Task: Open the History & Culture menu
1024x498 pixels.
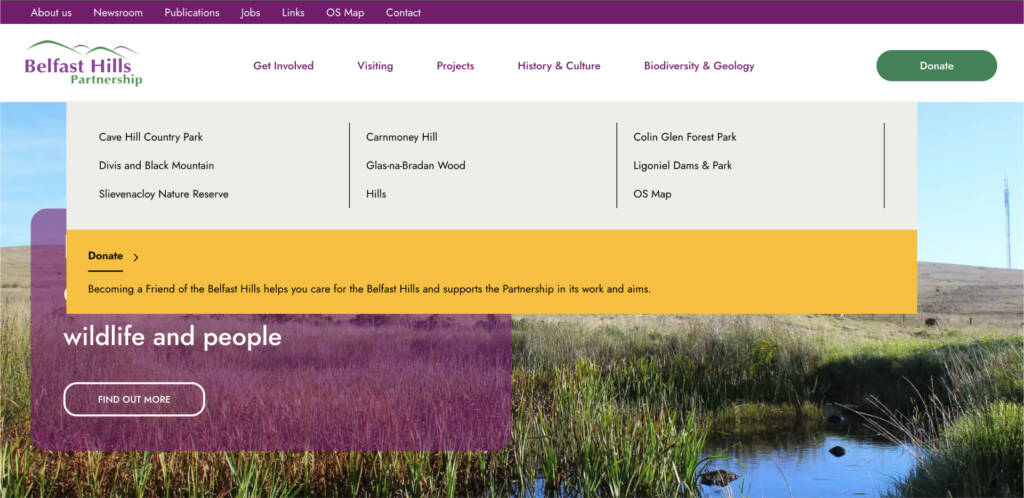Action: coord(559,66)
